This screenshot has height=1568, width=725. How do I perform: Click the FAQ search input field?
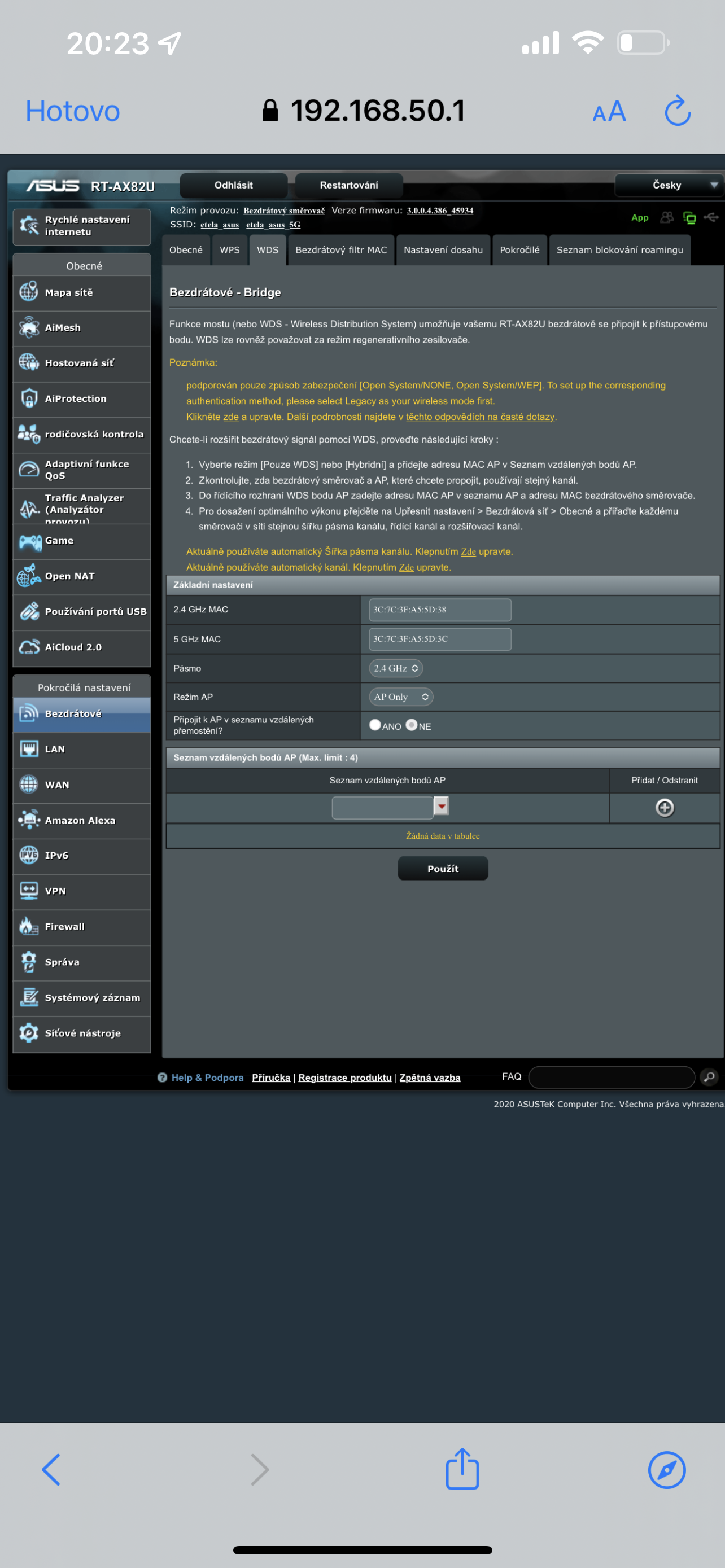[x=611, y=1077]
